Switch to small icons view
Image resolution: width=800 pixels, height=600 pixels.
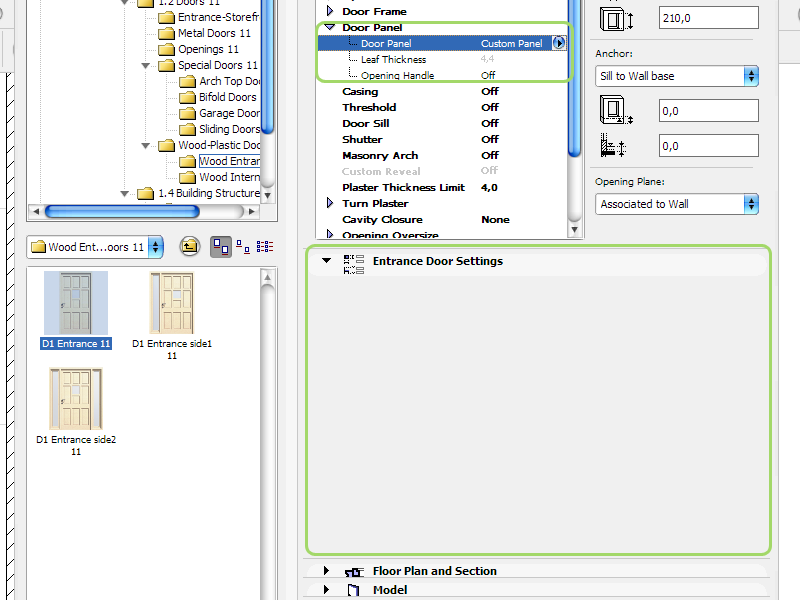(243, 247)
